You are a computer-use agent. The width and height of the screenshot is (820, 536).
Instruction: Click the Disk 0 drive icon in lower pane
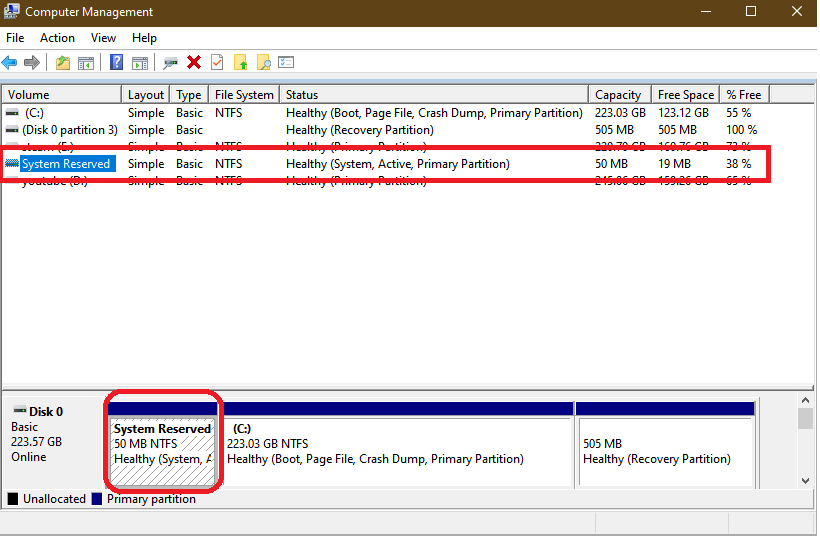pos(20,410)
